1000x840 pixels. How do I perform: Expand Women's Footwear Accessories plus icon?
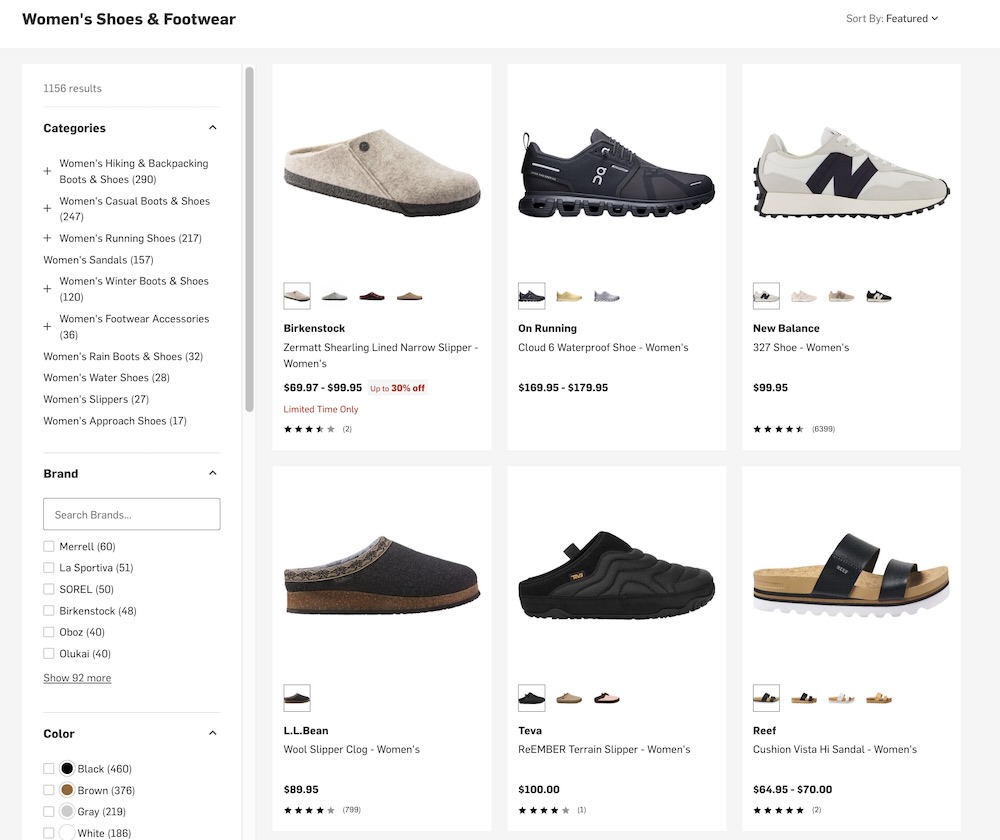47,326
